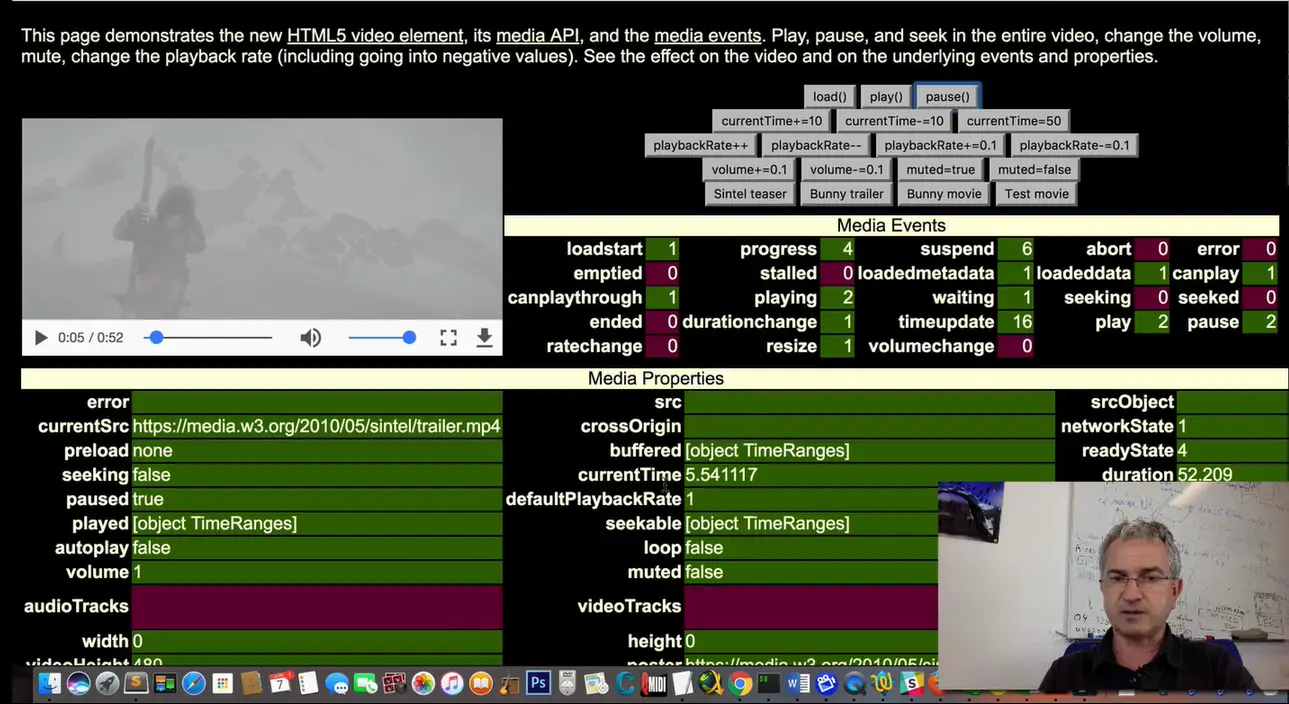
Task: Open Microsoft Word from the dock
Action: coord(797,684)
